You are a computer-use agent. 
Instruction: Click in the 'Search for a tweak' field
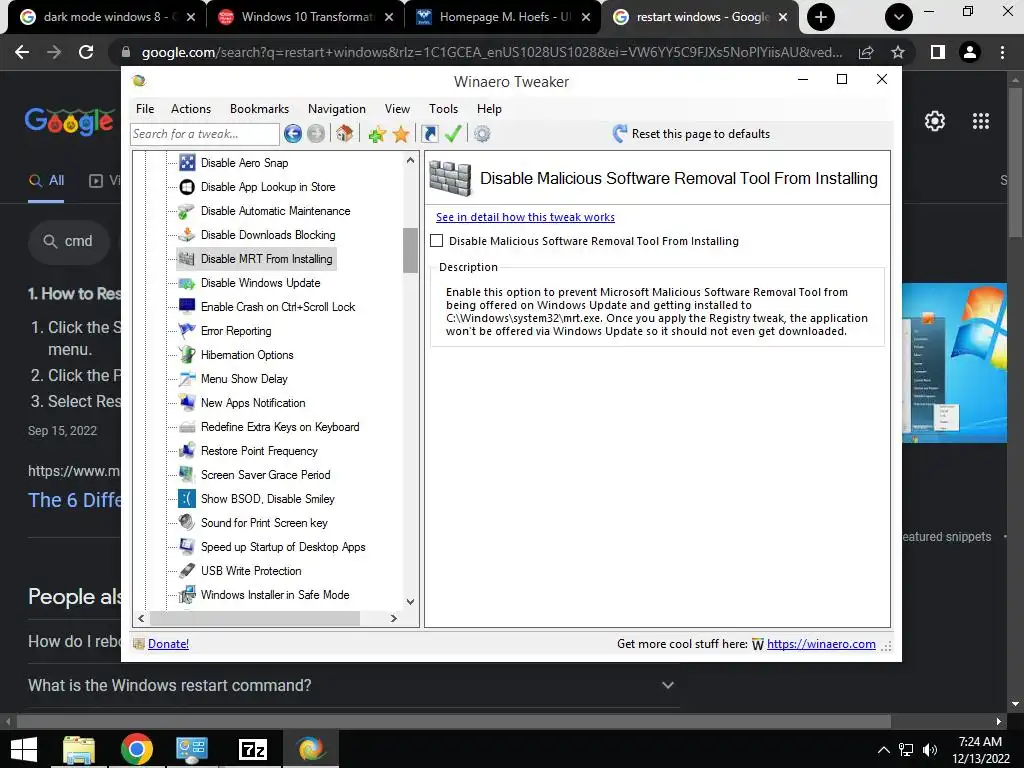pos(204,134)
